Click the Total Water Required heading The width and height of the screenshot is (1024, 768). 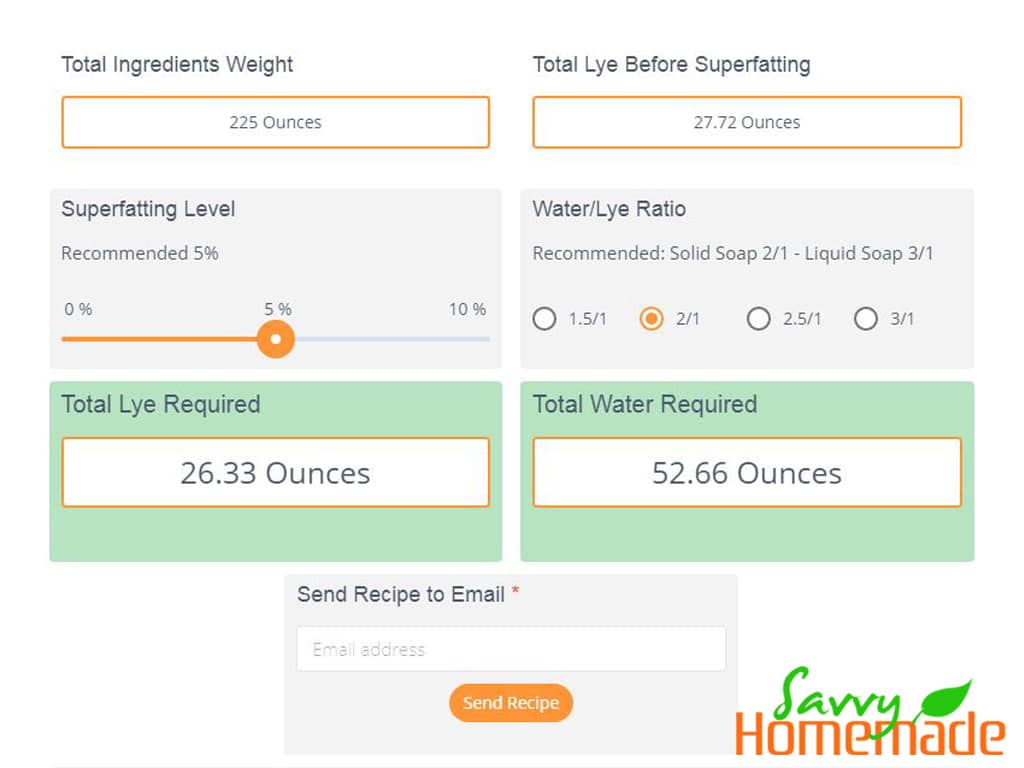(645, 404)
